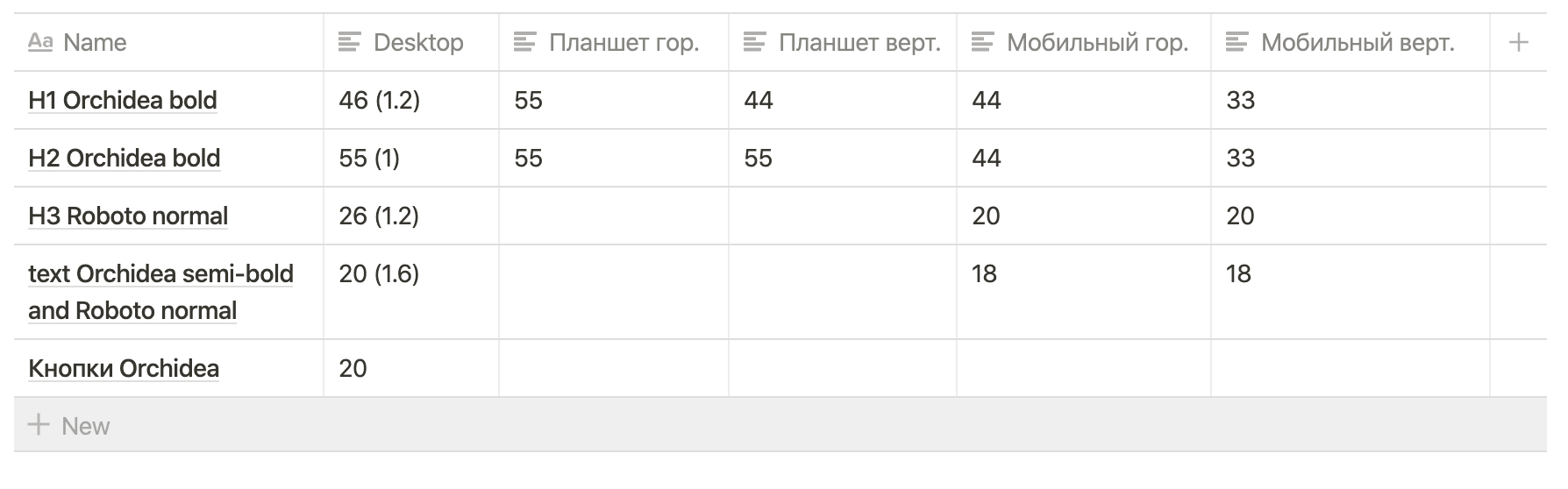Open the Мобильный верт. column header menu

pyautogui.click(x=1351, y=42)
